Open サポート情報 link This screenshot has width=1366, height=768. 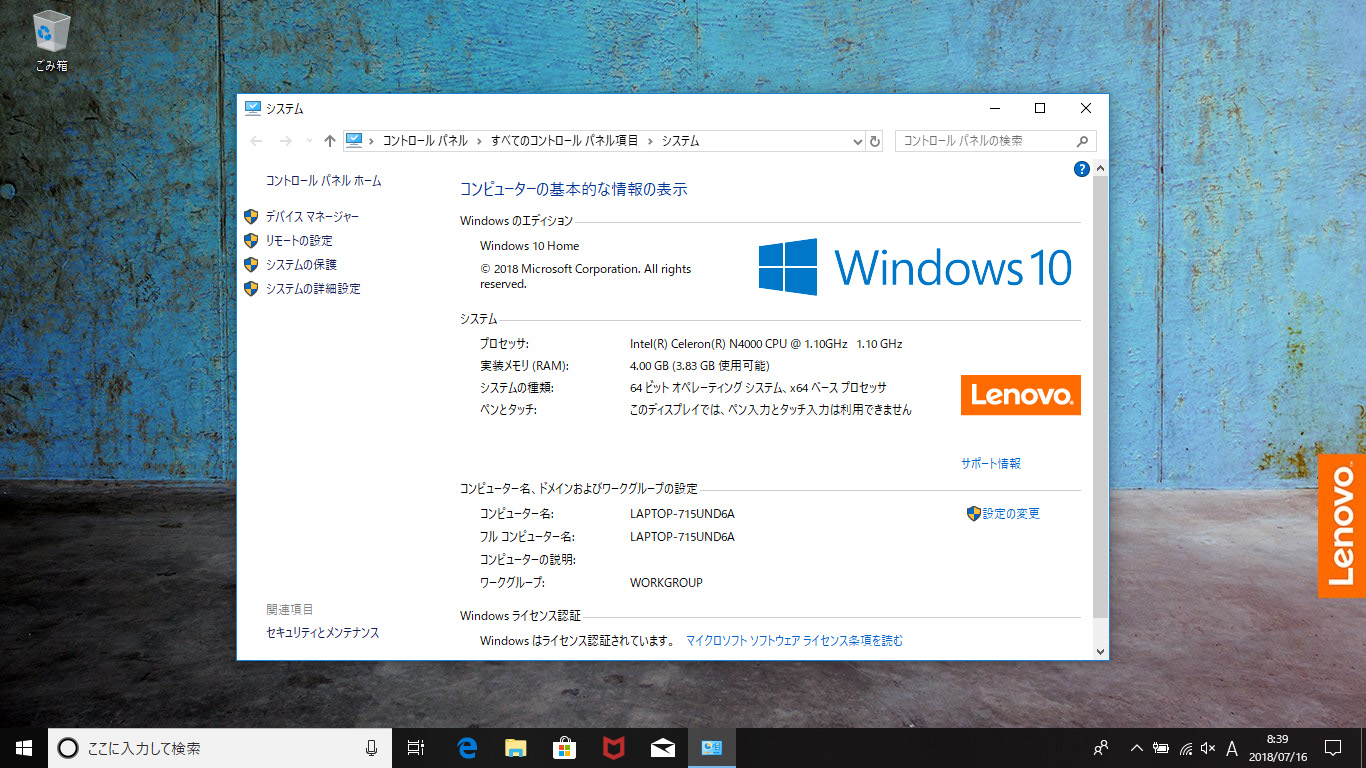[x=991, y=464]
